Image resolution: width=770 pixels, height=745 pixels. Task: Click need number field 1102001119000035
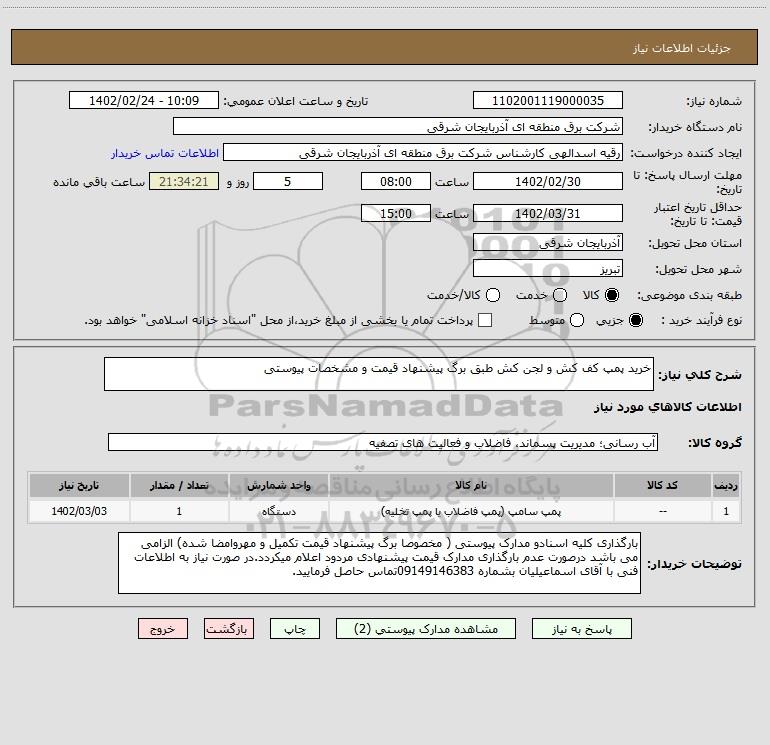click(x=548, y=100)
